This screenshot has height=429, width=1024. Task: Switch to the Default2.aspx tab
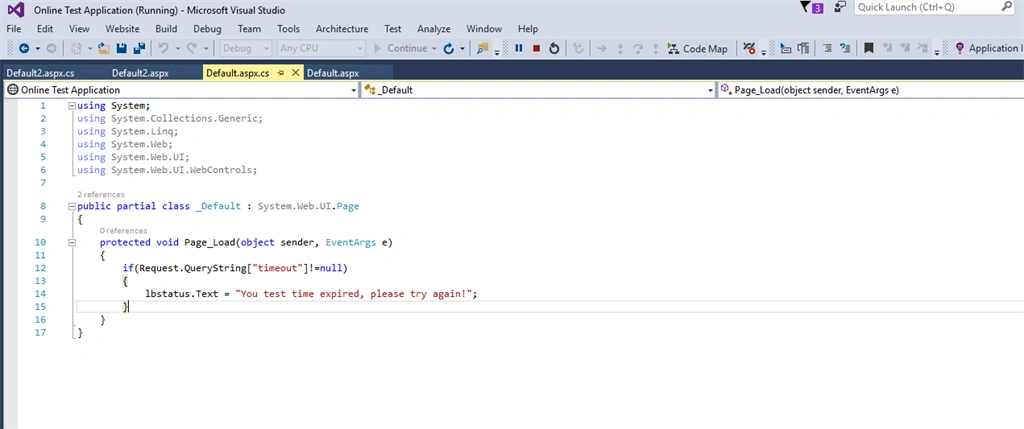[140, 73]
